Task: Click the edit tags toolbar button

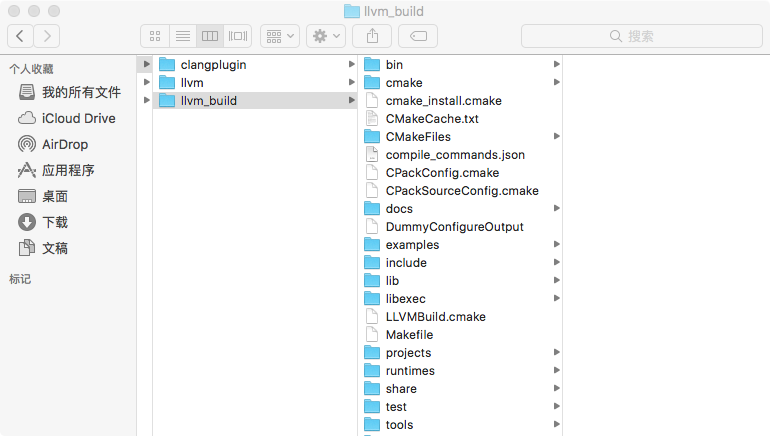Action: 418,36
